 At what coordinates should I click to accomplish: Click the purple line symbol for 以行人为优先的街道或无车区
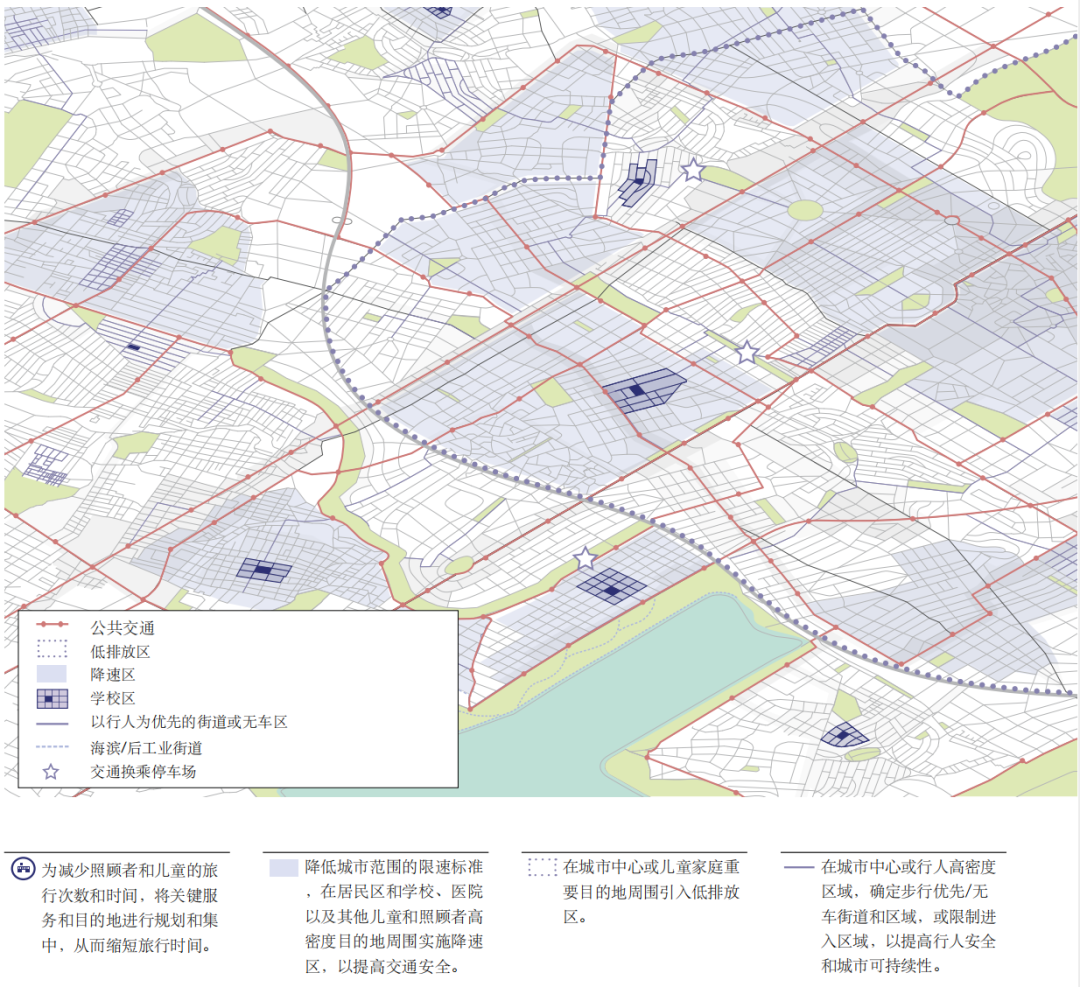[x=52, y=723]
